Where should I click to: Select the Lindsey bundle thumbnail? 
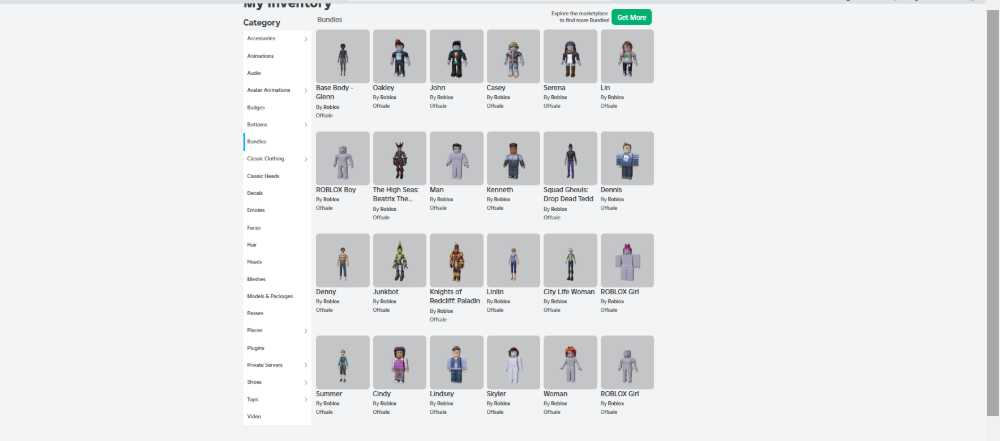tap(457, 363)
